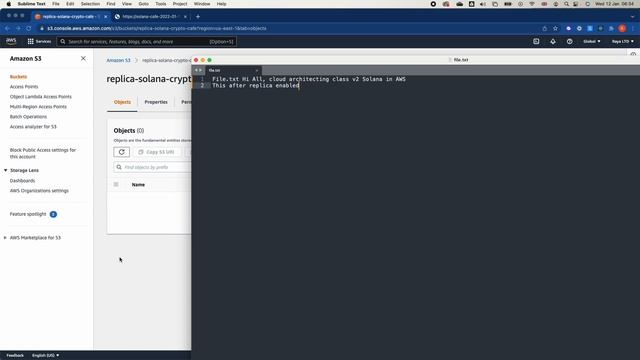640x360 pixels.
Task: Click the extensions puzzle icon
Action: pyautogui.click(x=611, y=28)
